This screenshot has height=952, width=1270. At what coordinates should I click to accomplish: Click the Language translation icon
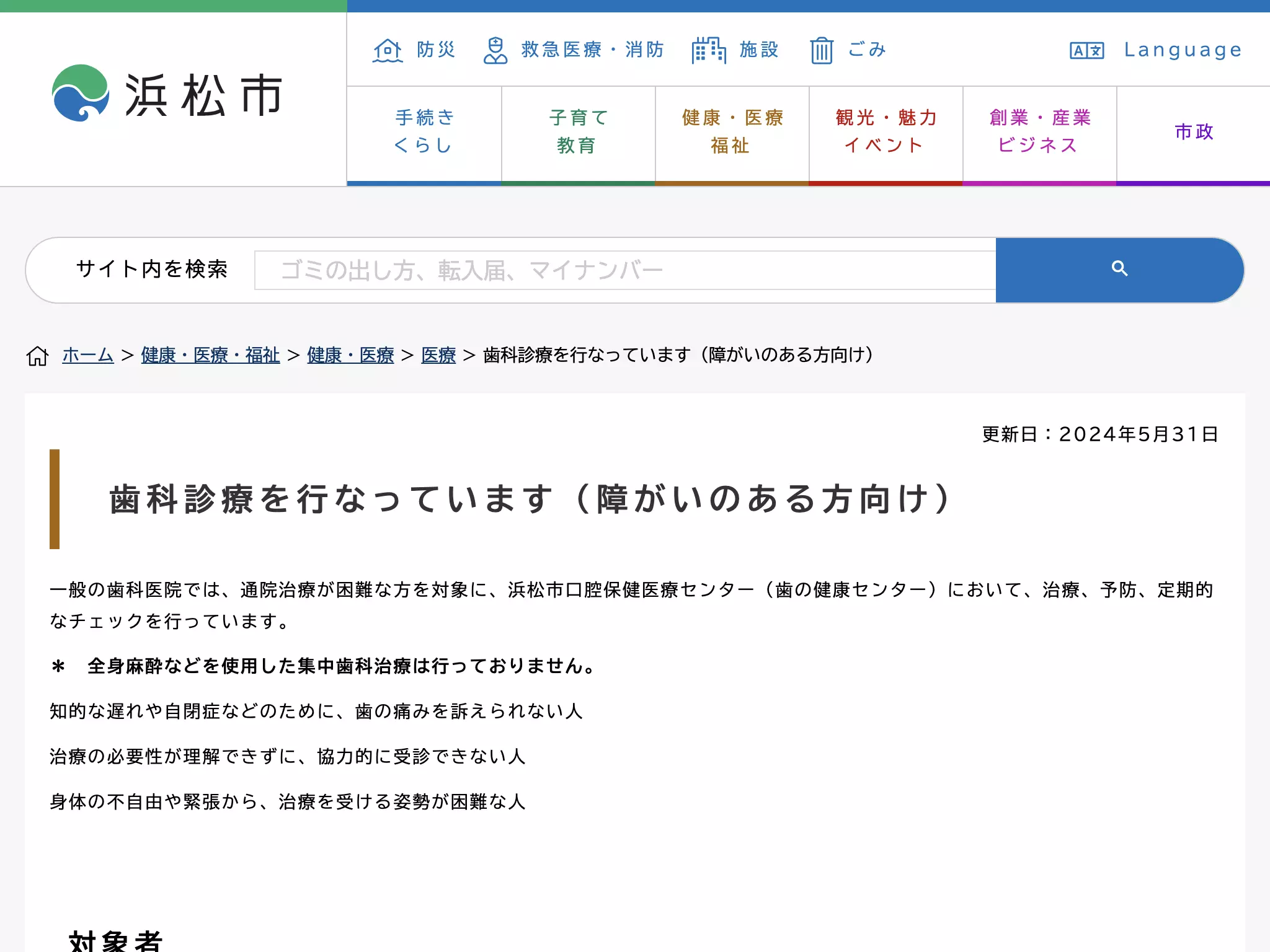(x=1087, y=50)
